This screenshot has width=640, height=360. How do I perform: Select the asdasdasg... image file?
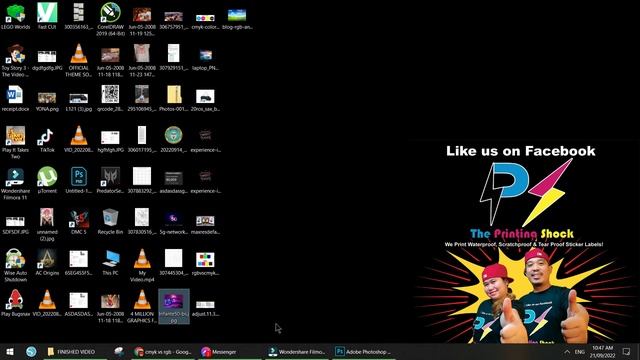click(x=173, y=182)
